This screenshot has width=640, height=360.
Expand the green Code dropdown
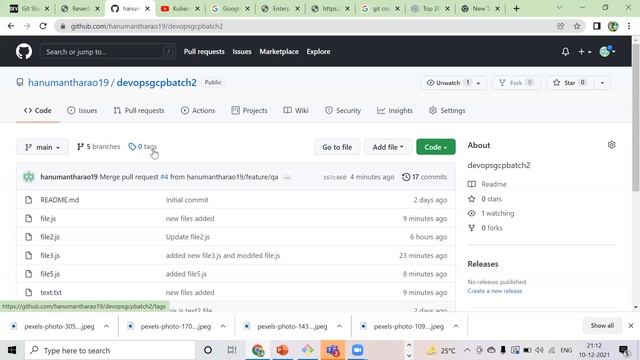click(436, 147)
